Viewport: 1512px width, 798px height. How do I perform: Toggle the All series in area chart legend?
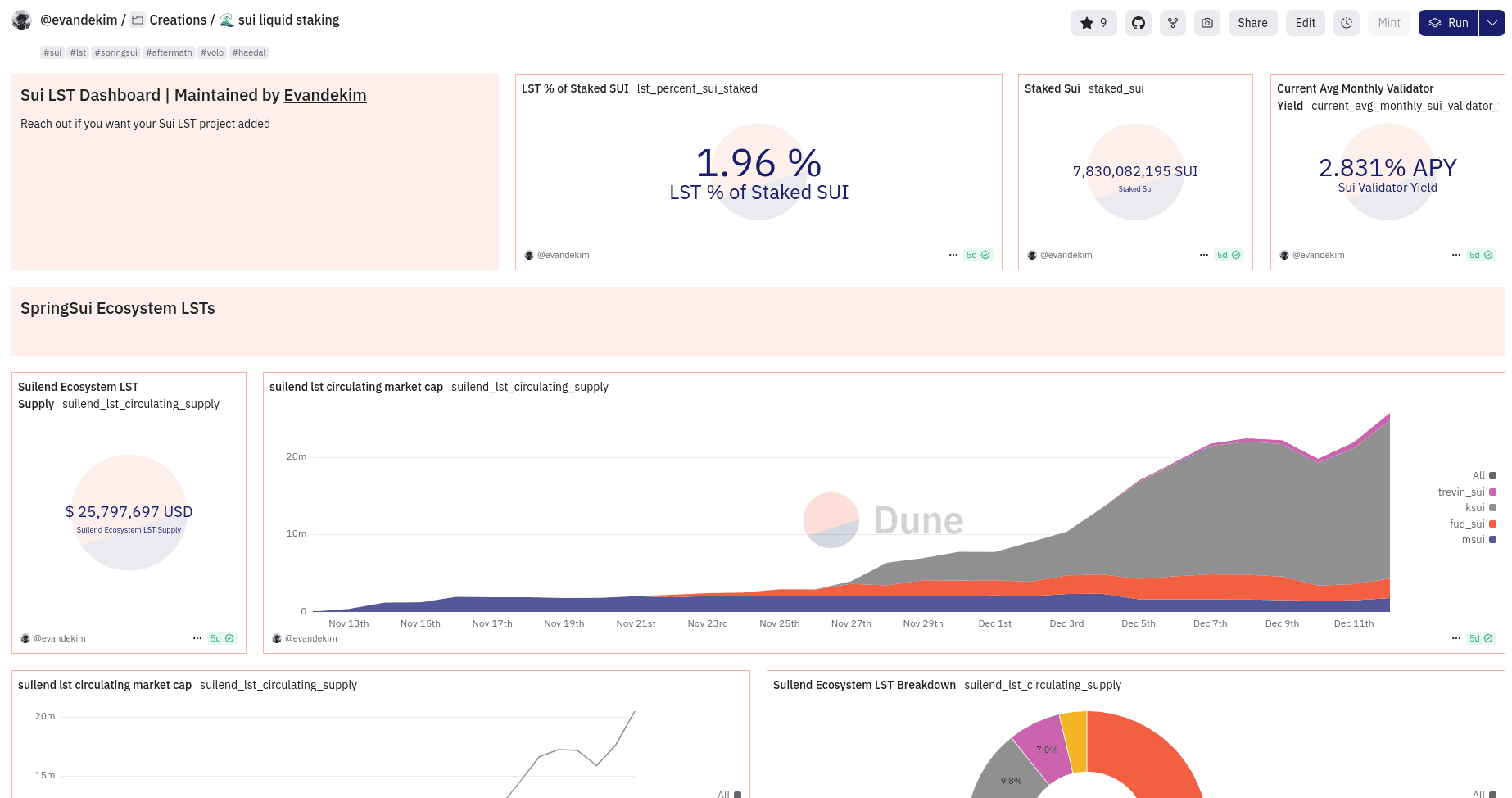(x=1484, y=476)
